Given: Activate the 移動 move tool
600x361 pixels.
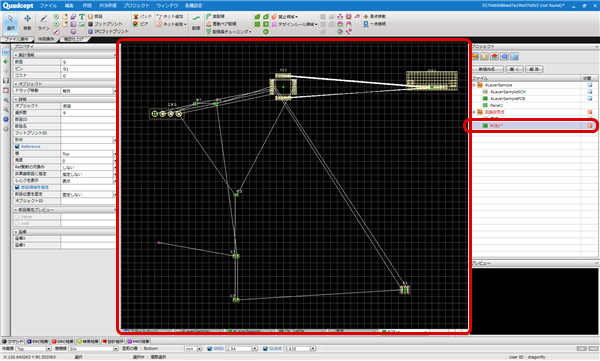Looking at the screenshot, I should pos(27,23).
